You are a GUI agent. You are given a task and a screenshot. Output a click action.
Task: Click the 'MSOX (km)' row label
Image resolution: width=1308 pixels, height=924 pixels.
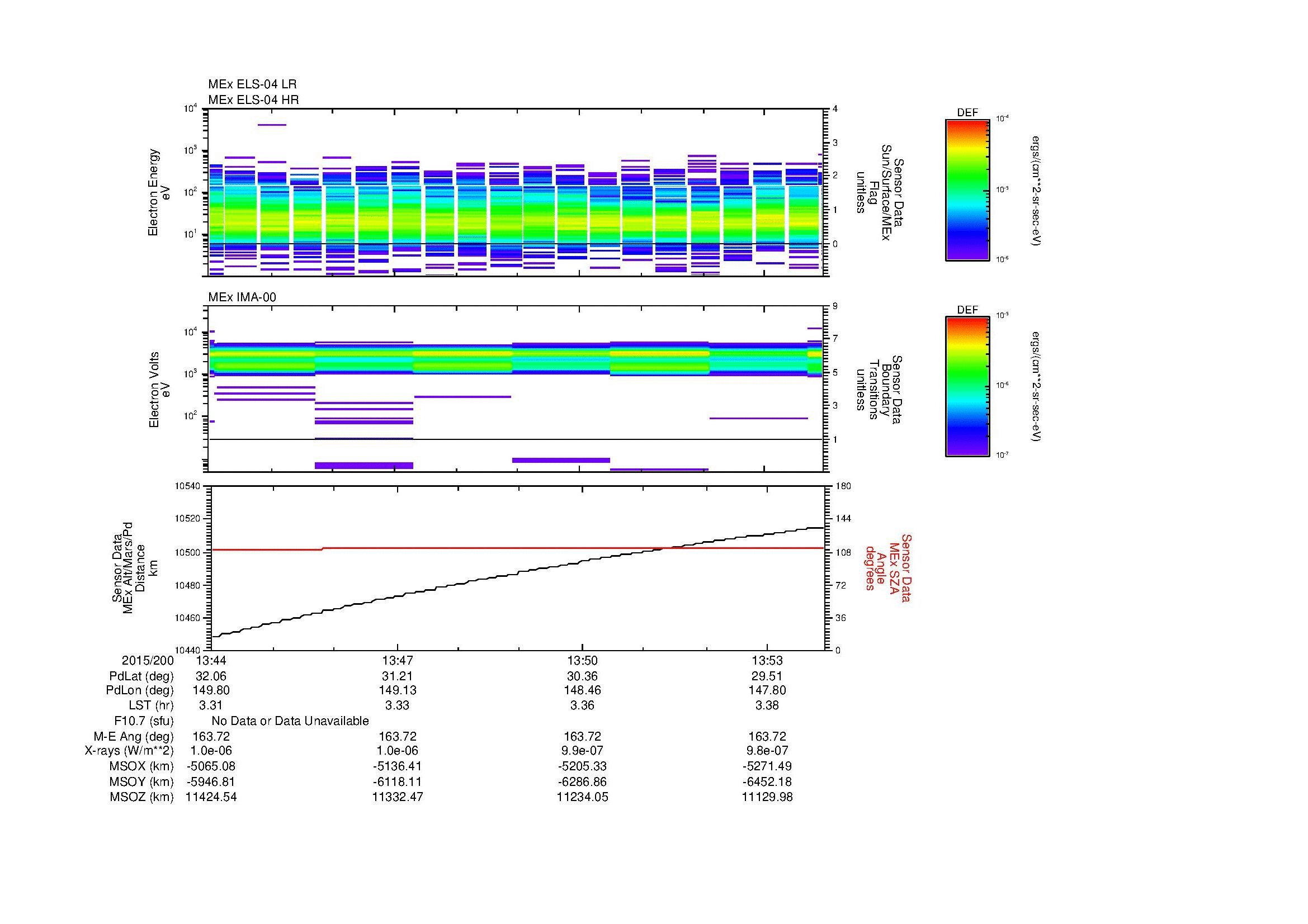tap(141, 766)
